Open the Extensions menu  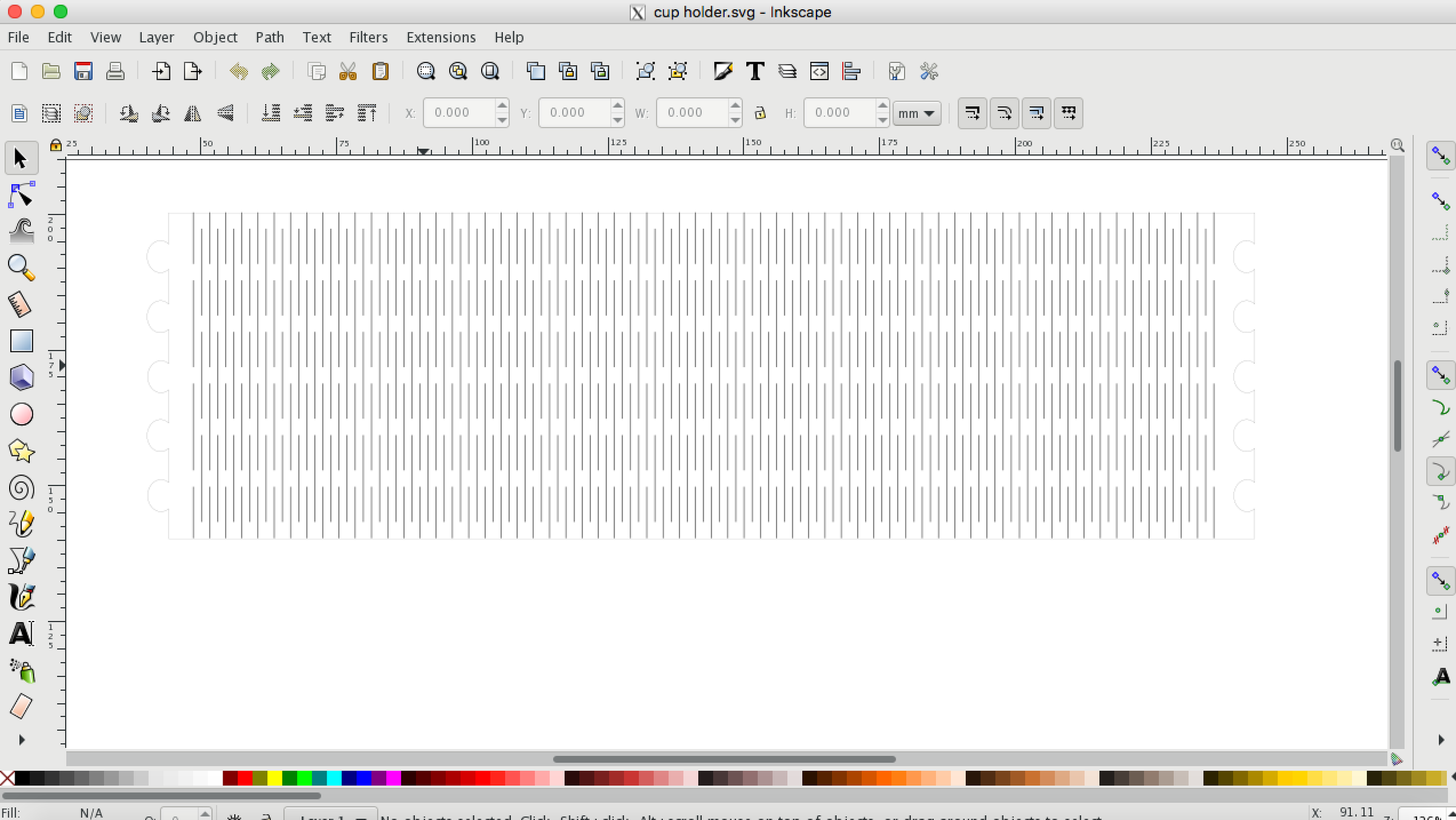coord(441,37)
